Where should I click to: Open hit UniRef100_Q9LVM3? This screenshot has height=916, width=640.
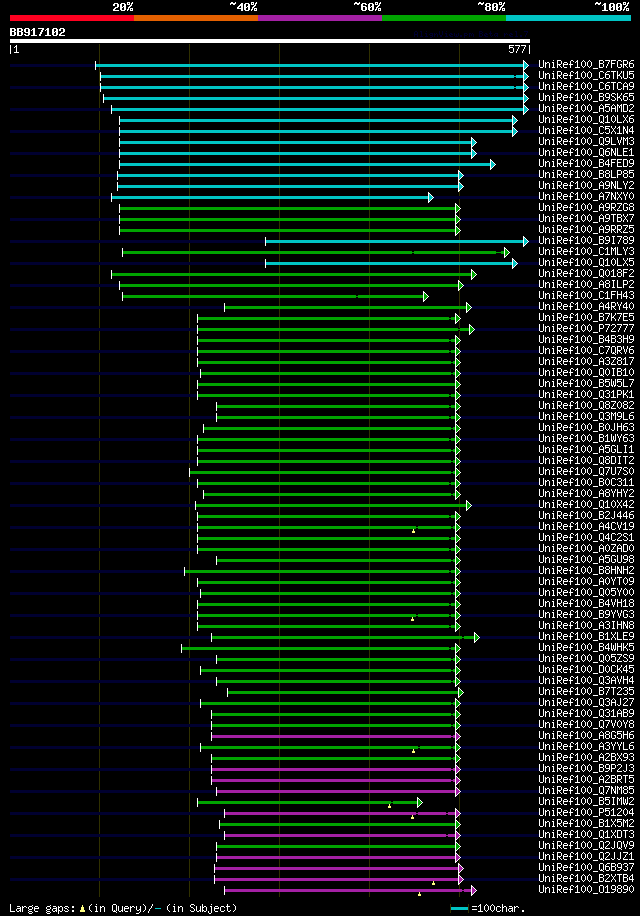point(586,141)
